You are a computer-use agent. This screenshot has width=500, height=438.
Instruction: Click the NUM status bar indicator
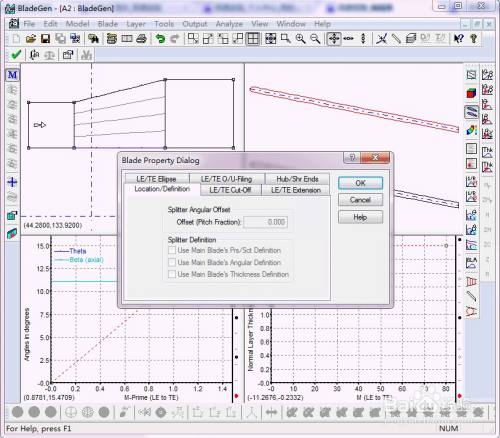click(448, 428)
